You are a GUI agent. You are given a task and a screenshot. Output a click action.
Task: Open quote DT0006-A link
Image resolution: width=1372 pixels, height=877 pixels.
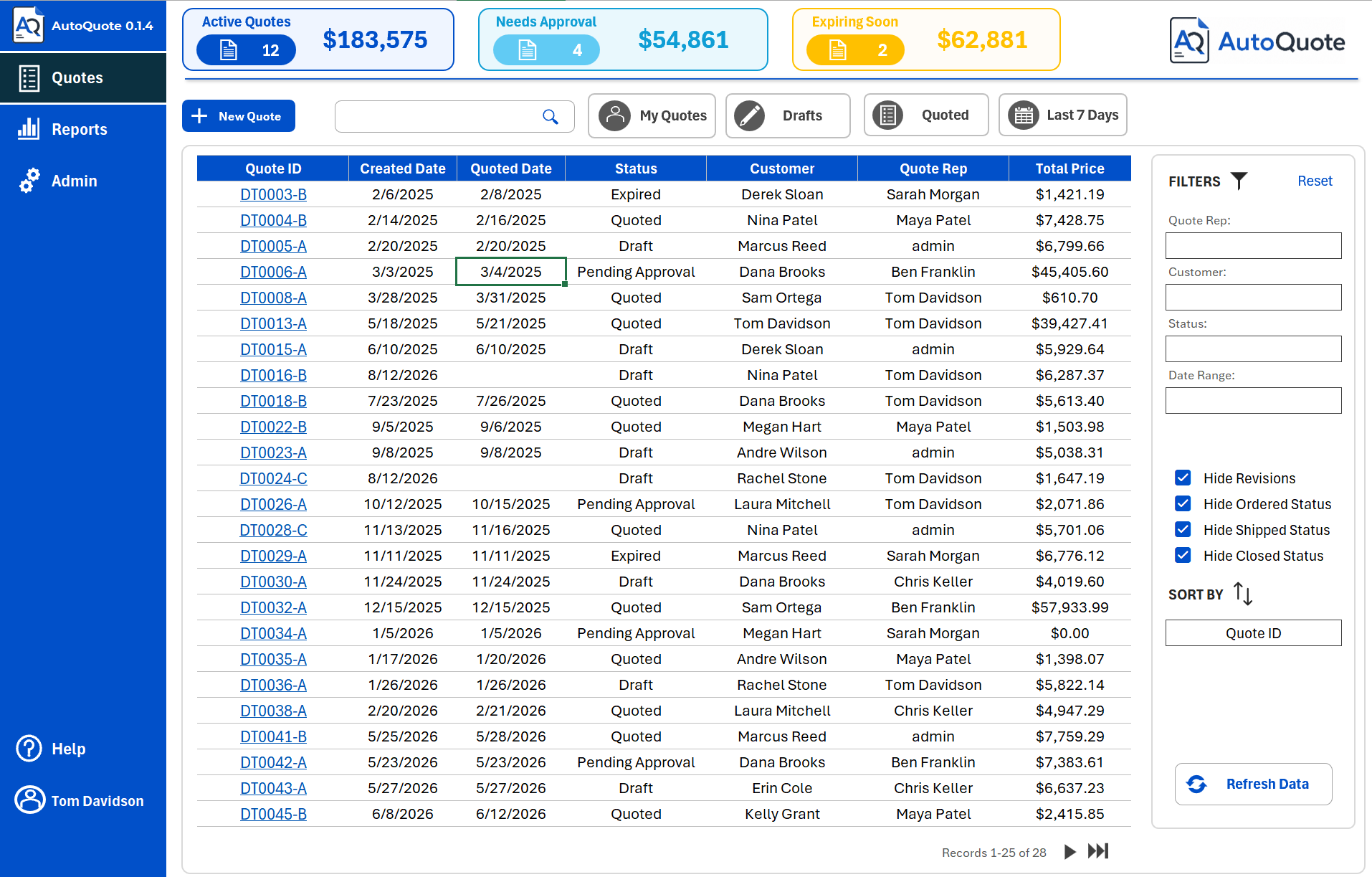[x=273, y=272]
